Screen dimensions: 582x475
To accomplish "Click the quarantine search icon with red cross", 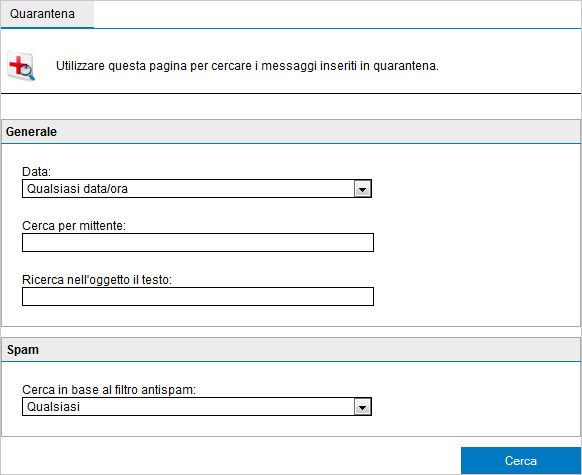I will click(x=21, y=66).
